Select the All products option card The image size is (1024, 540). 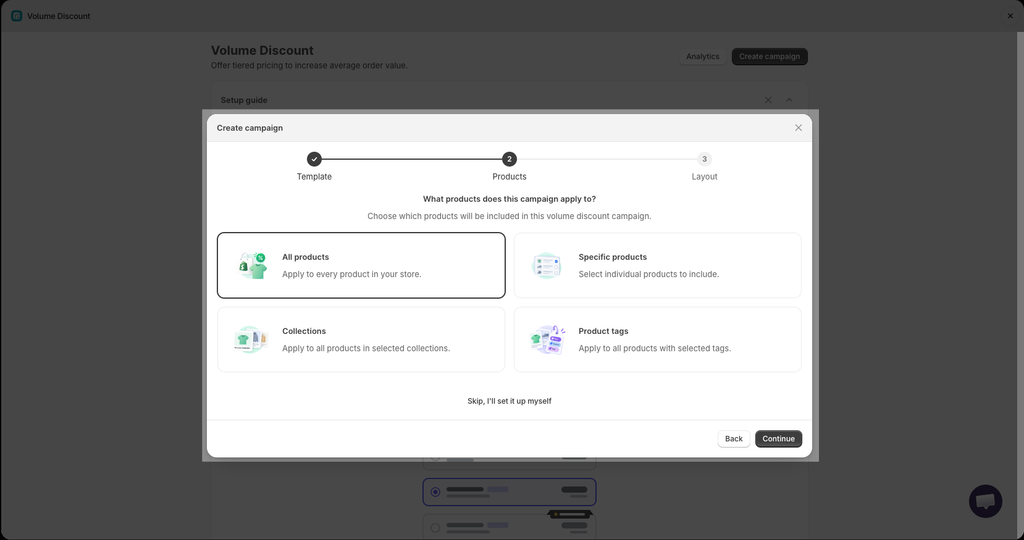pyautogui.click(x=361, y=265)
